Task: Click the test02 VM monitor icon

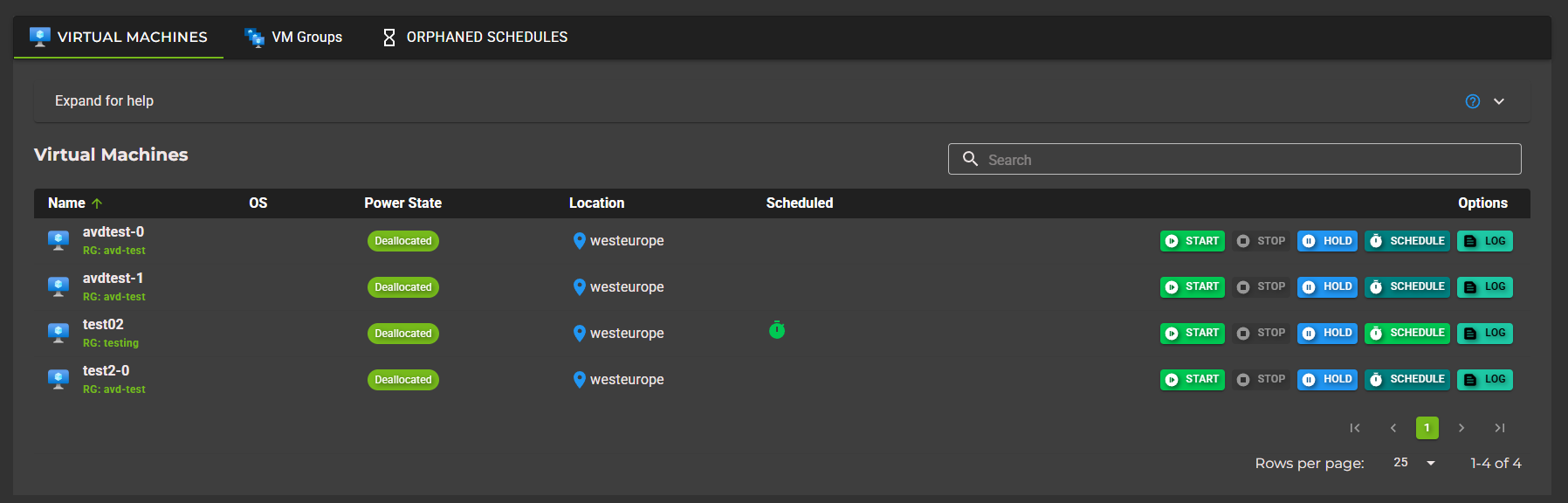Action: click(58, 333)
